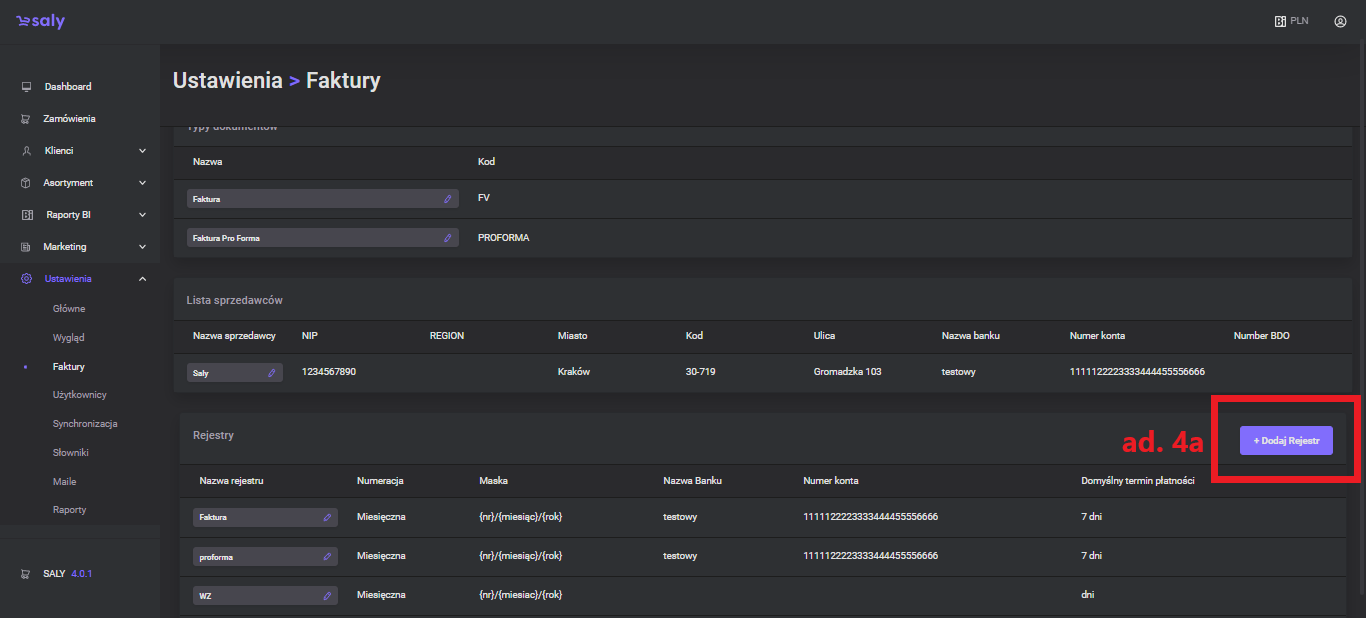This screenshot has height=618, width=1366.
Task: Edit the Saly seller name pencil icon
Action: point(271,373)
